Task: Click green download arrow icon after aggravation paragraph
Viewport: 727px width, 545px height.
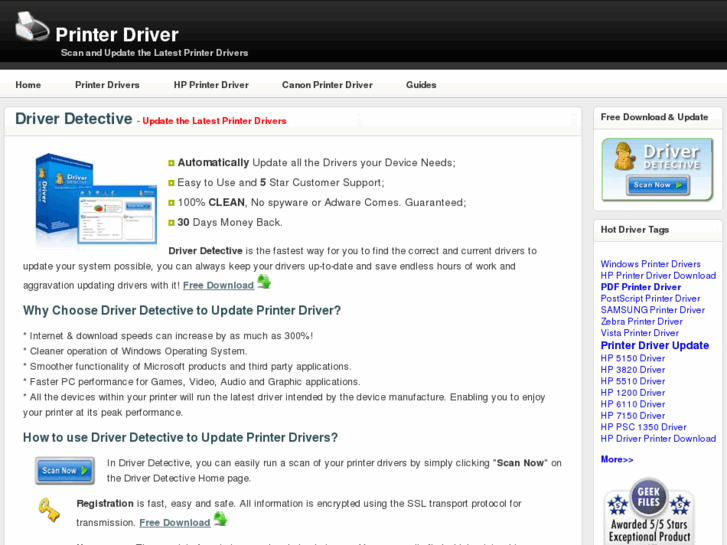Action: pos(264,282)
